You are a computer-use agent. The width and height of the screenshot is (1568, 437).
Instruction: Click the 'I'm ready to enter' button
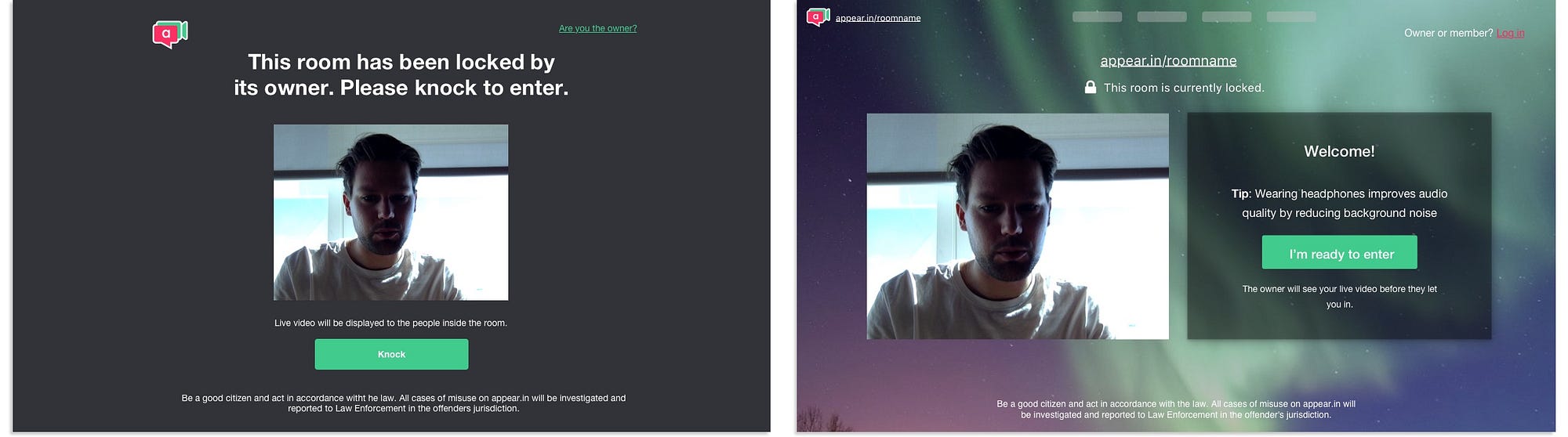point(1339,252)
